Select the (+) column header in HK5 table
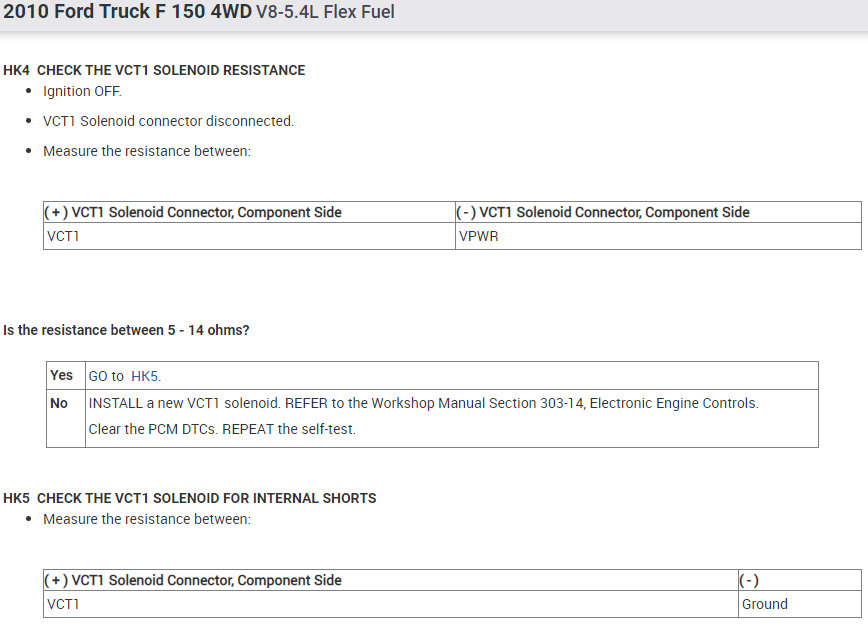This screenshot has height=636, width=868. (x=194, y=580)
